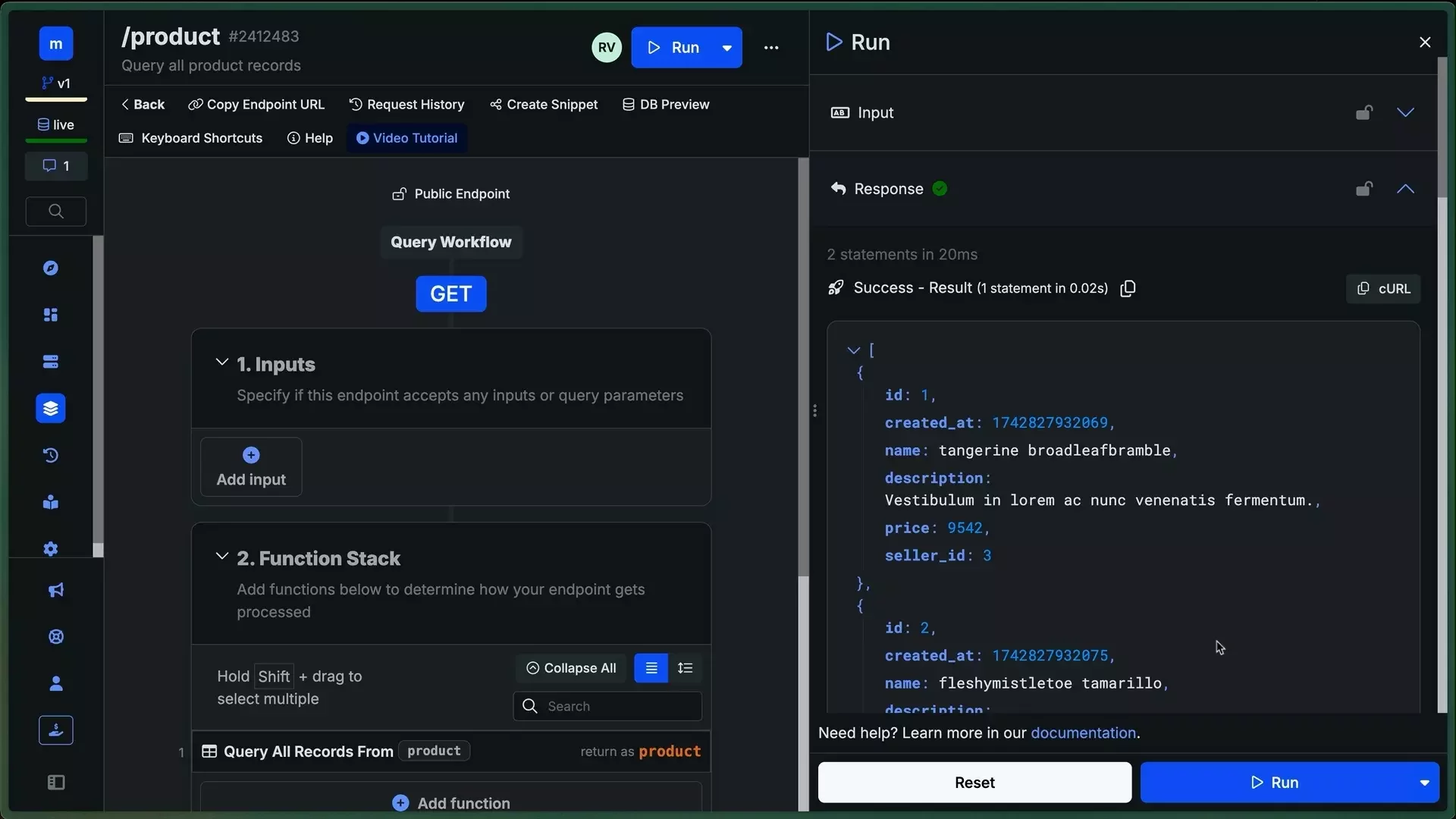
Task: Open the Explore compass icon in sidebar
Action: pos(50,268)
